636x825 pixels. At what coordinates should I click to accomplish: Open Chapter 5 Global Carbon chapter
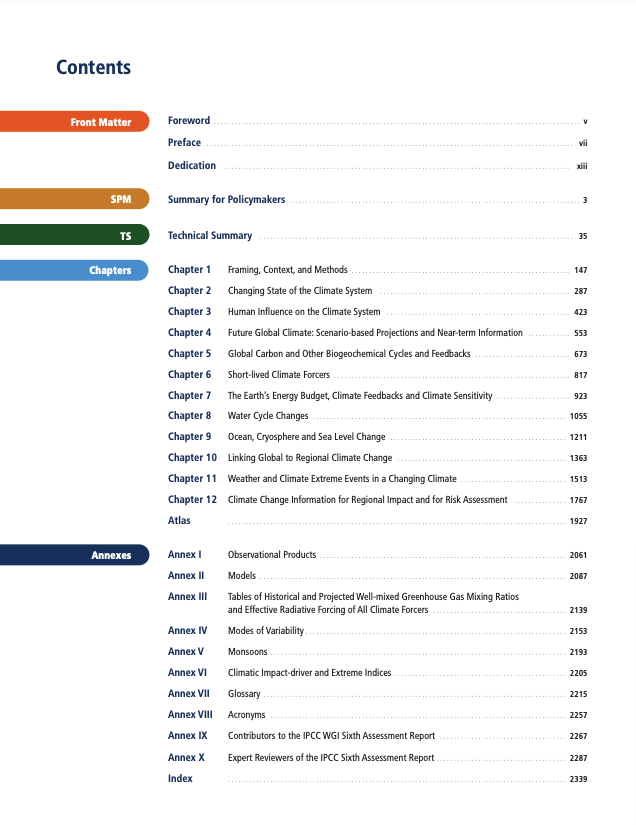pyautogui.click(x=349, y=354)
